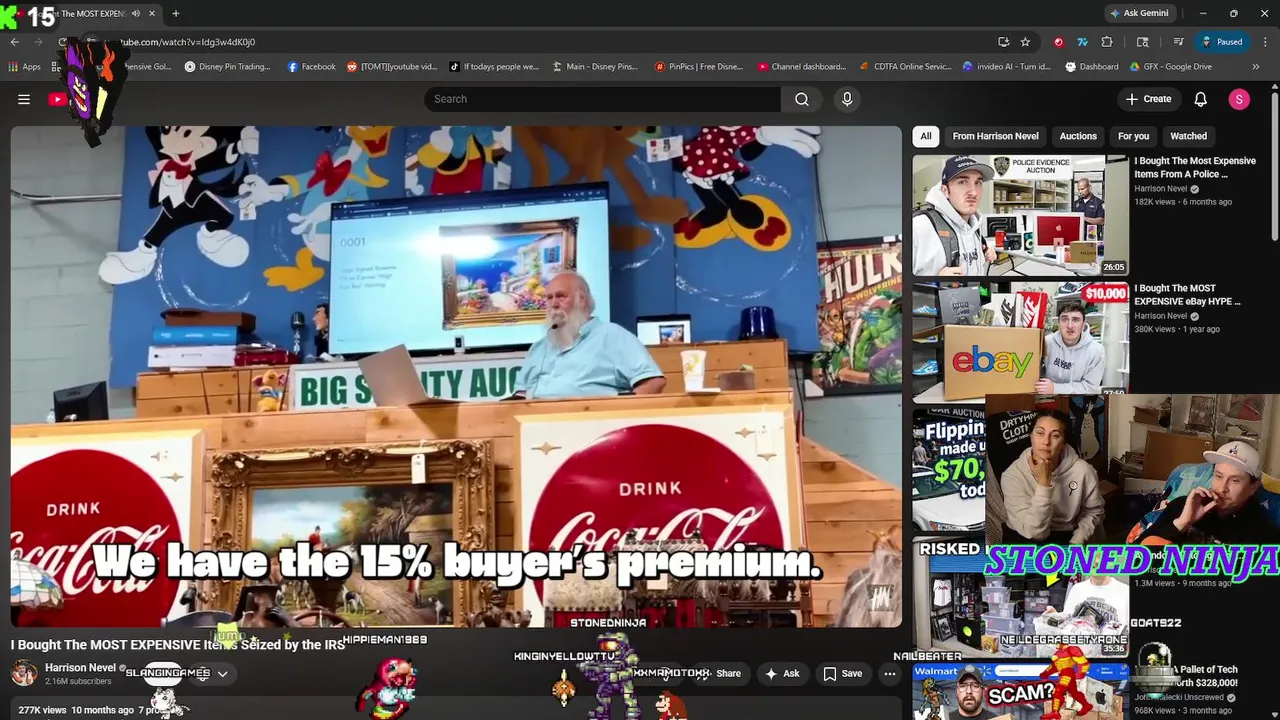The image size is (1280, 720).
Task: Open YouTube notifications bell
Action: point(1201,99)
